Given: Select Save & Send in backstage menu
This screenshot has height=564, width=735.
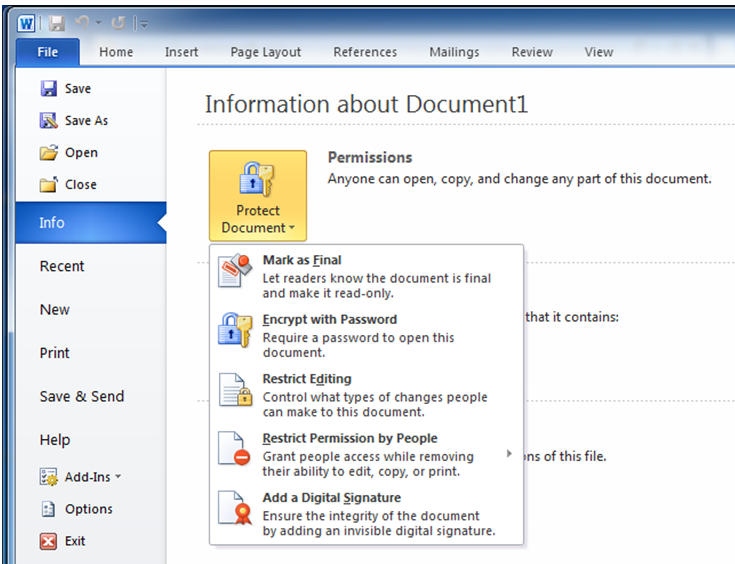Looking at the screenshot, I should point(82,396).
